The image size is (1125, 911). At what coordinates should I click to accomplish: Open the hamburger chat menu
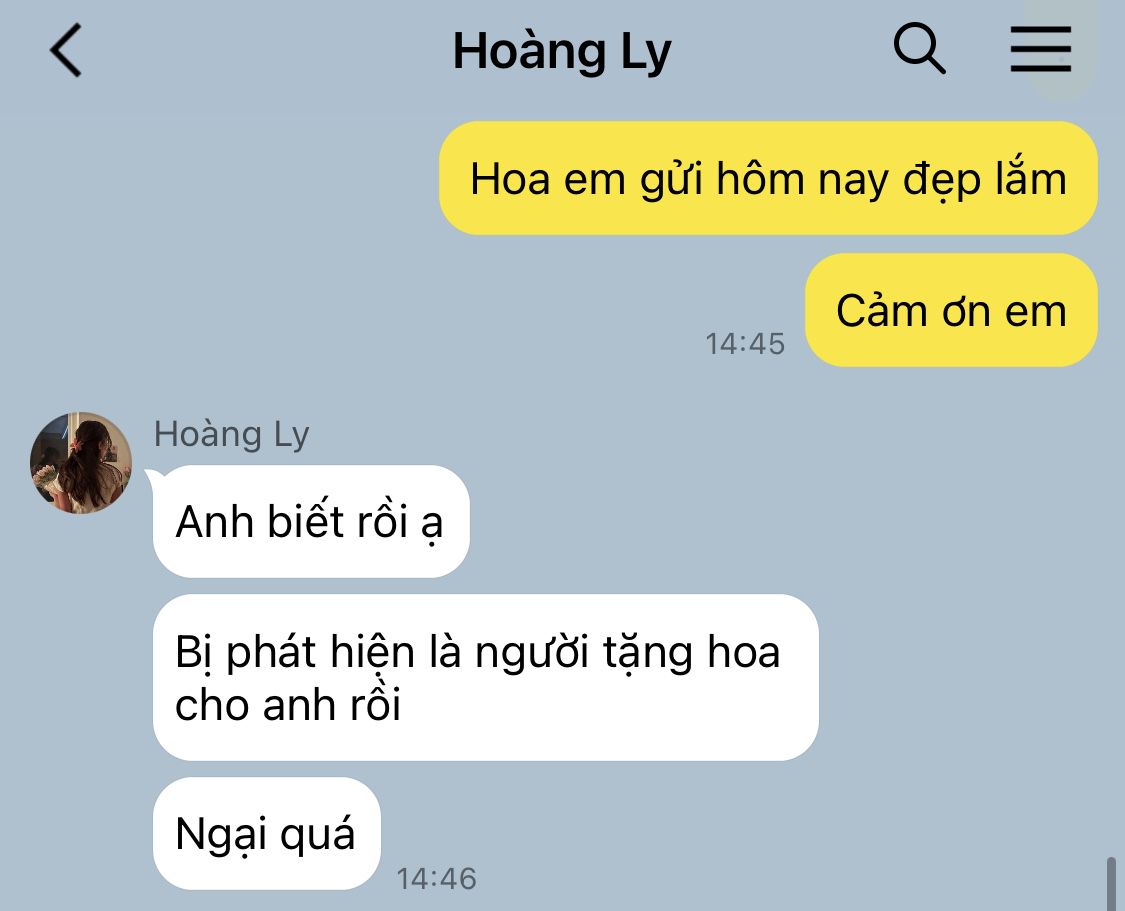coord(1040,49)
